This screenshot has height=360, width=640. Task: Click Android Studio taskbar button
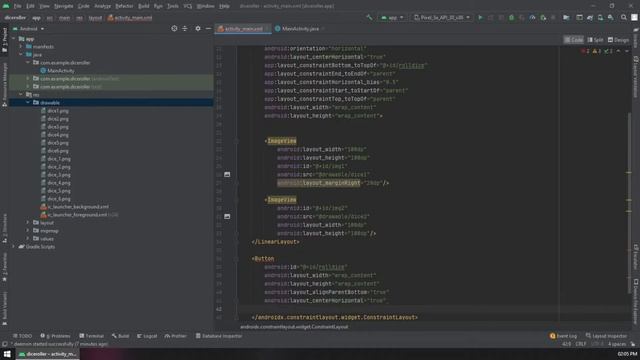pos(47,354)
